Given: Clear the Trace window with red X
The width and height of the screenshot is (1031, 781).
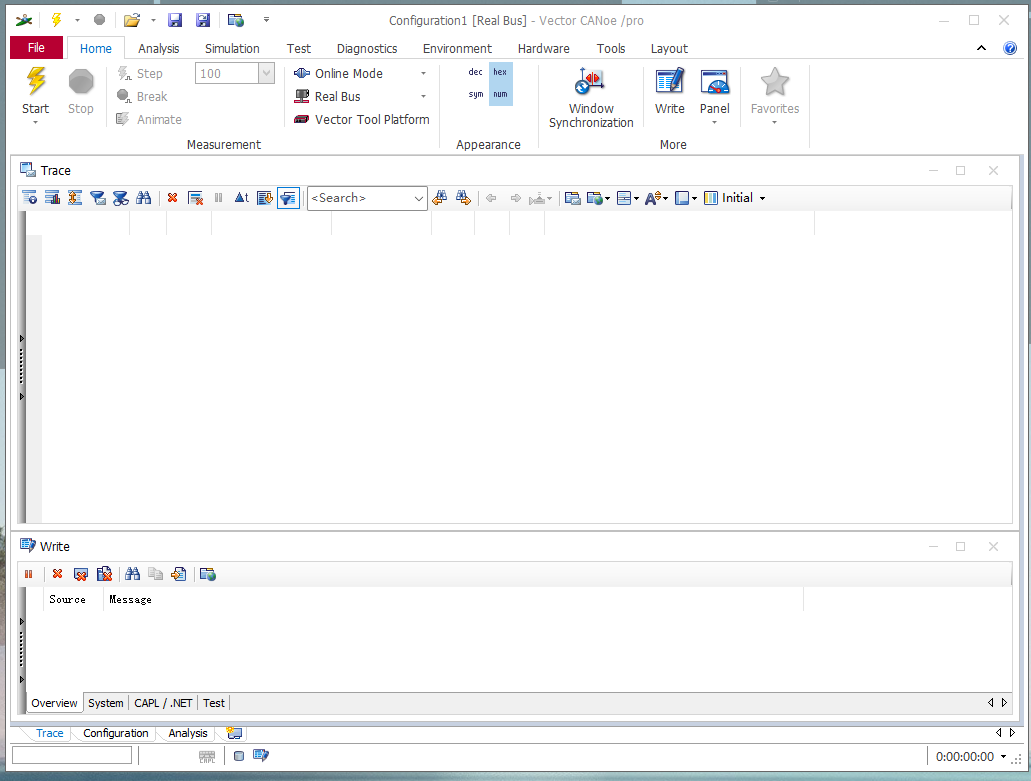Looking at the screenshot, I should 172,198.
